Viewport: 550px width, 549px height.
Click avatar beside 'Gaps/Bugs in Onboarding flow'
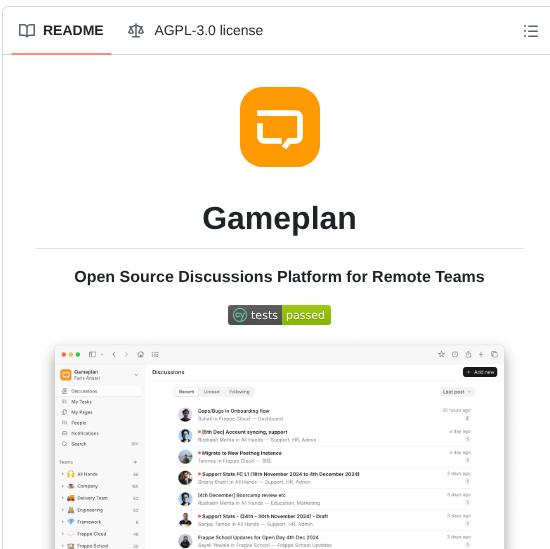[185, 415]
